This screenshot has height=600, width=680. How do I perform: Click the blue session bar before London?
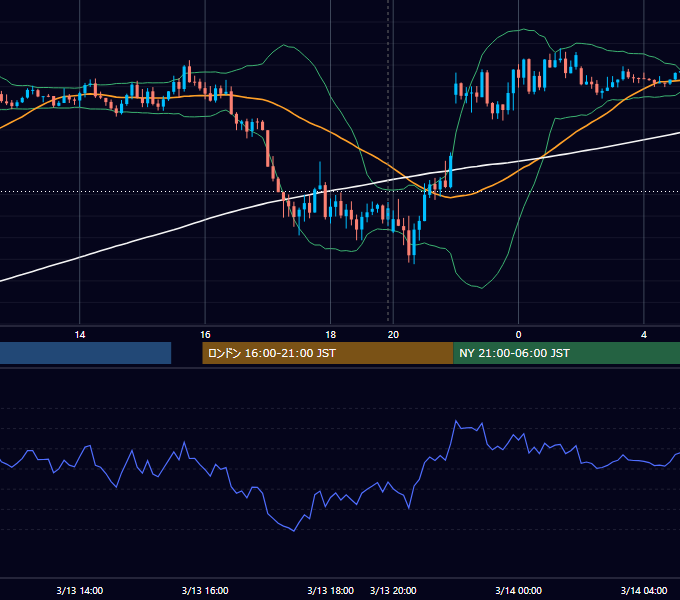[x=85, y=353]
